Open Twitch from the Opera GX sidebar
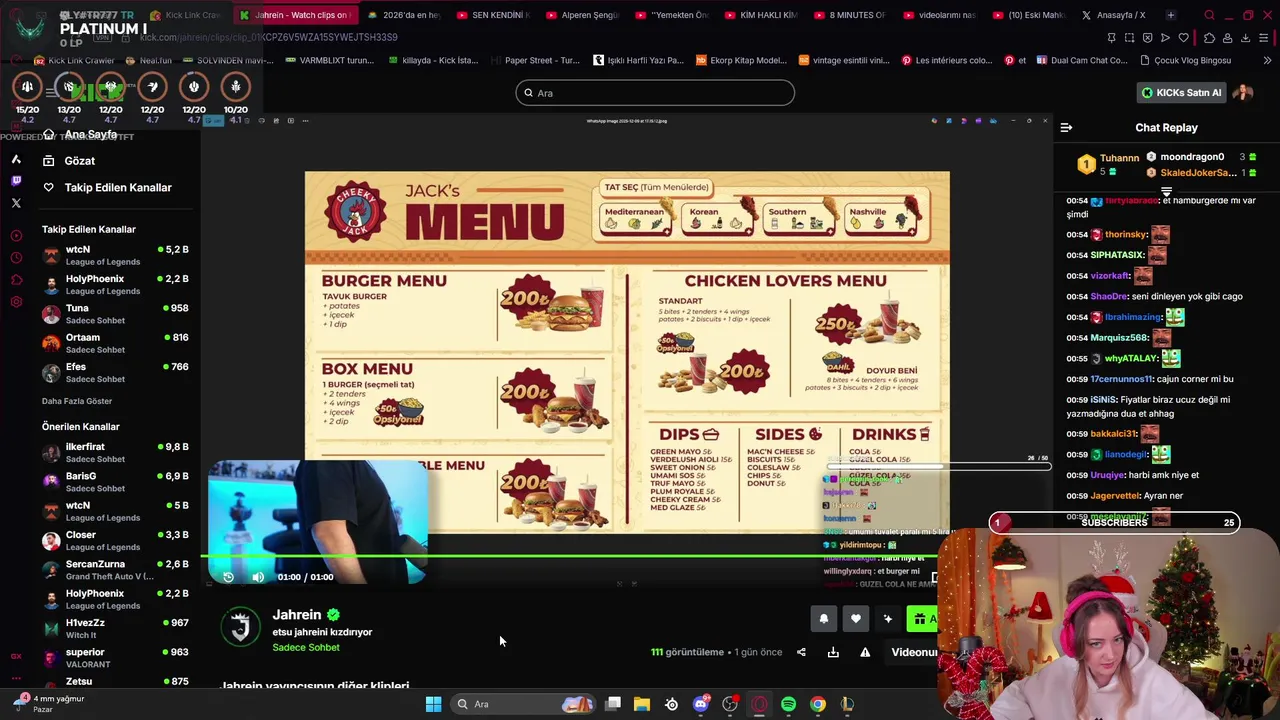This screenshot has height=720, width=1280. click(16, 181)
